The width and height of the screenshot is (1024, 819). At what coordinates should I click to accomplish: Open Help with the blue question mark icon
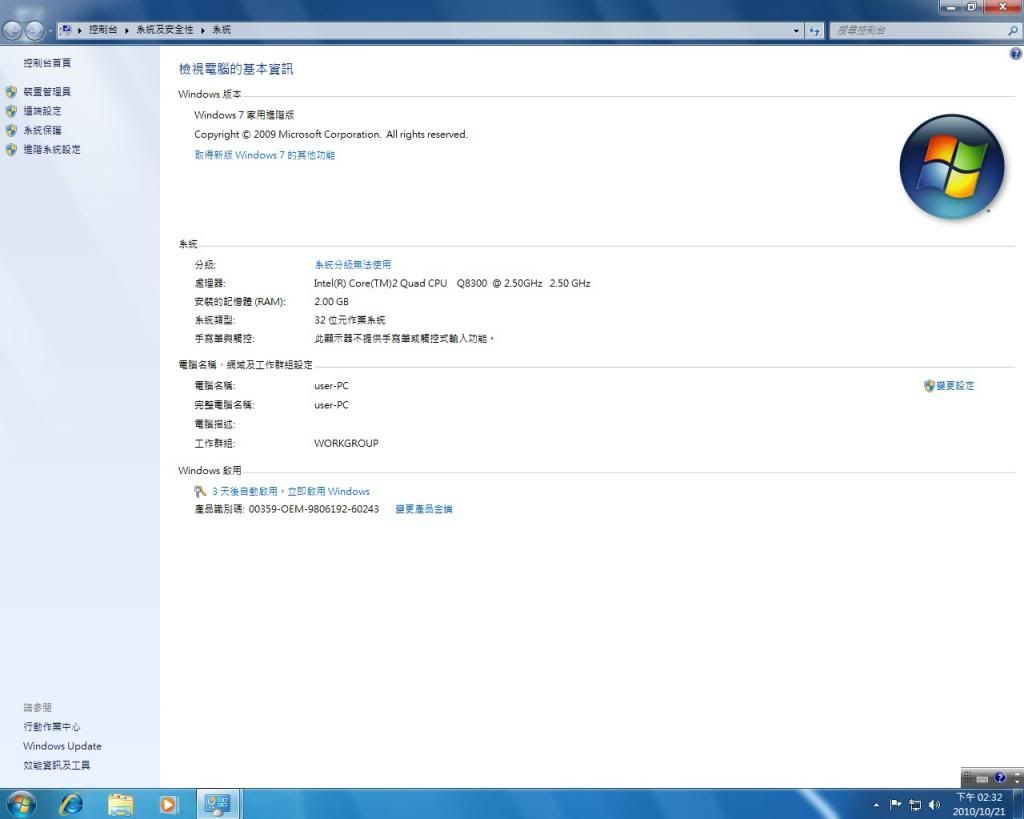tap(1016, 54)
